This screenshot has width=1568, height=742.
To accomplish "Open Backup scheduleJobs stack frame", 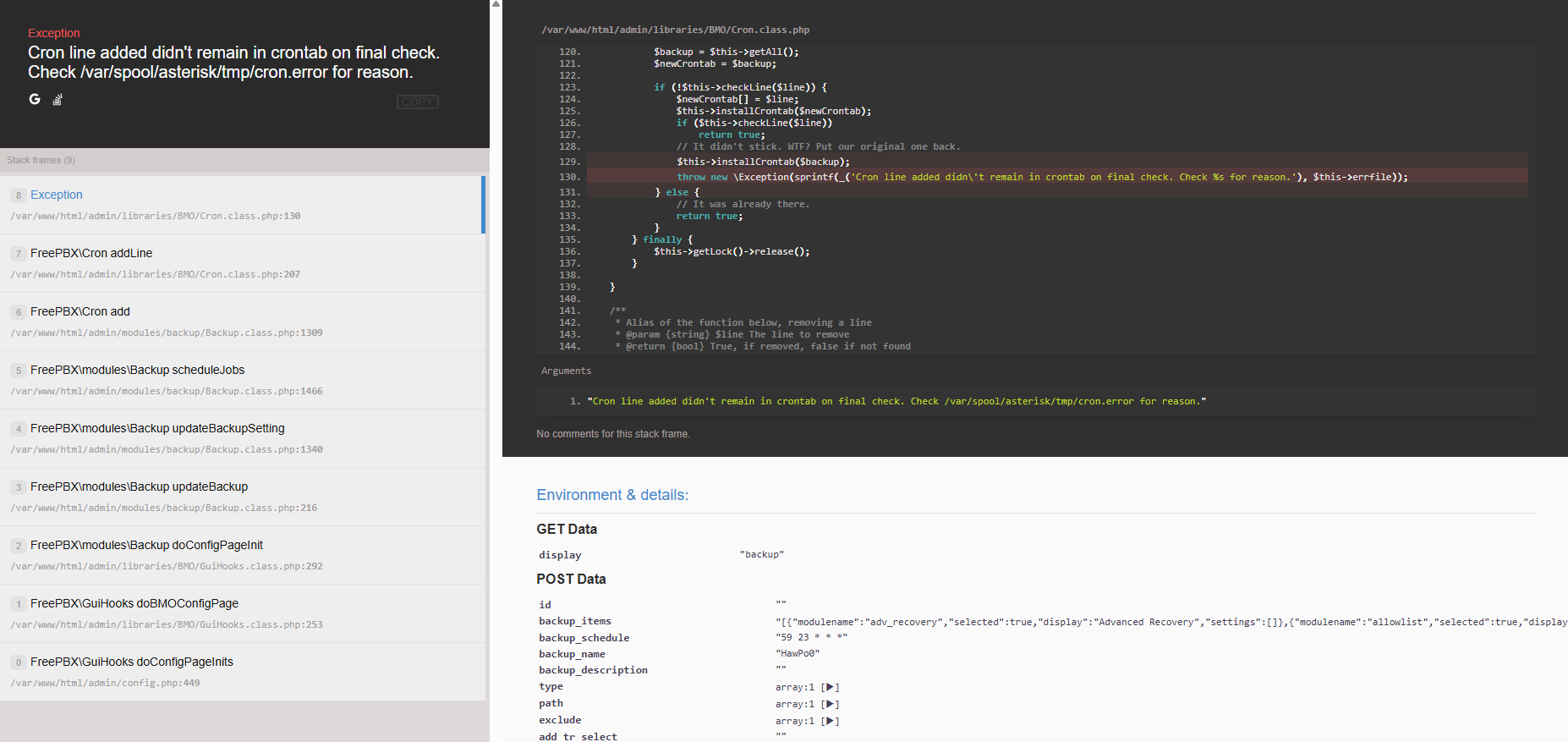I will 242,380.
